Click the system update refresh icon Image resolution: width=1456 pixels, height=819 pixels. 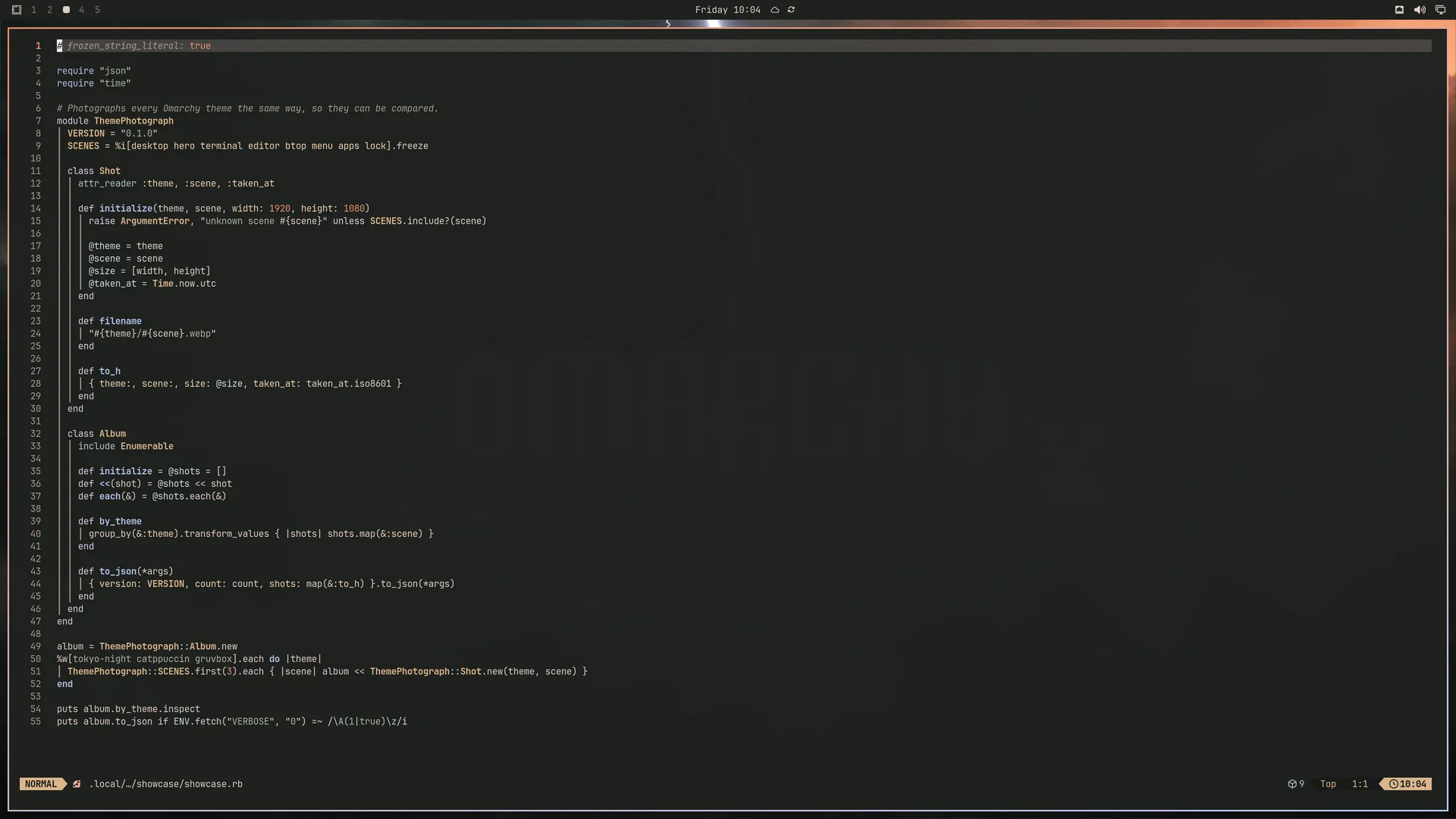791,10
